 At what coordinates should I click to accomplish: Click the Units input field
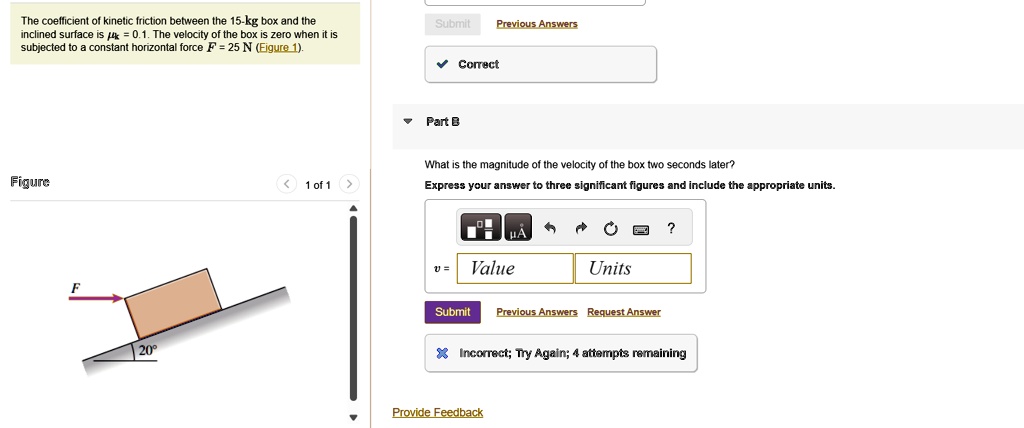[633, 269]
